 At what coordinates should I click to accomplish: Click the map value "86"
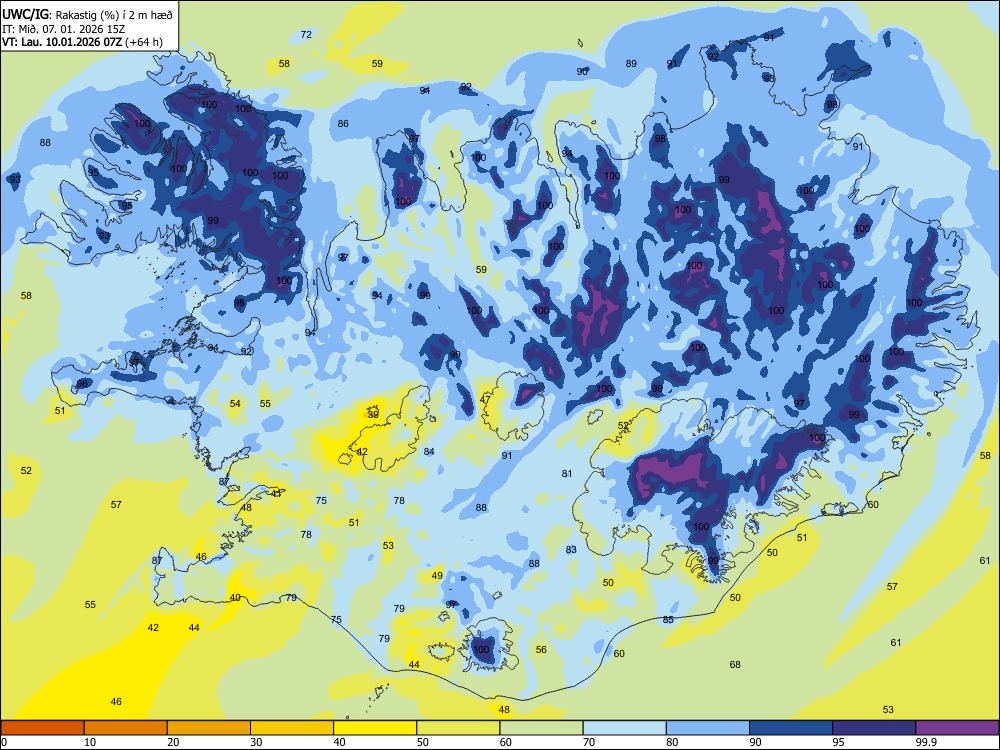pos(343,124)
